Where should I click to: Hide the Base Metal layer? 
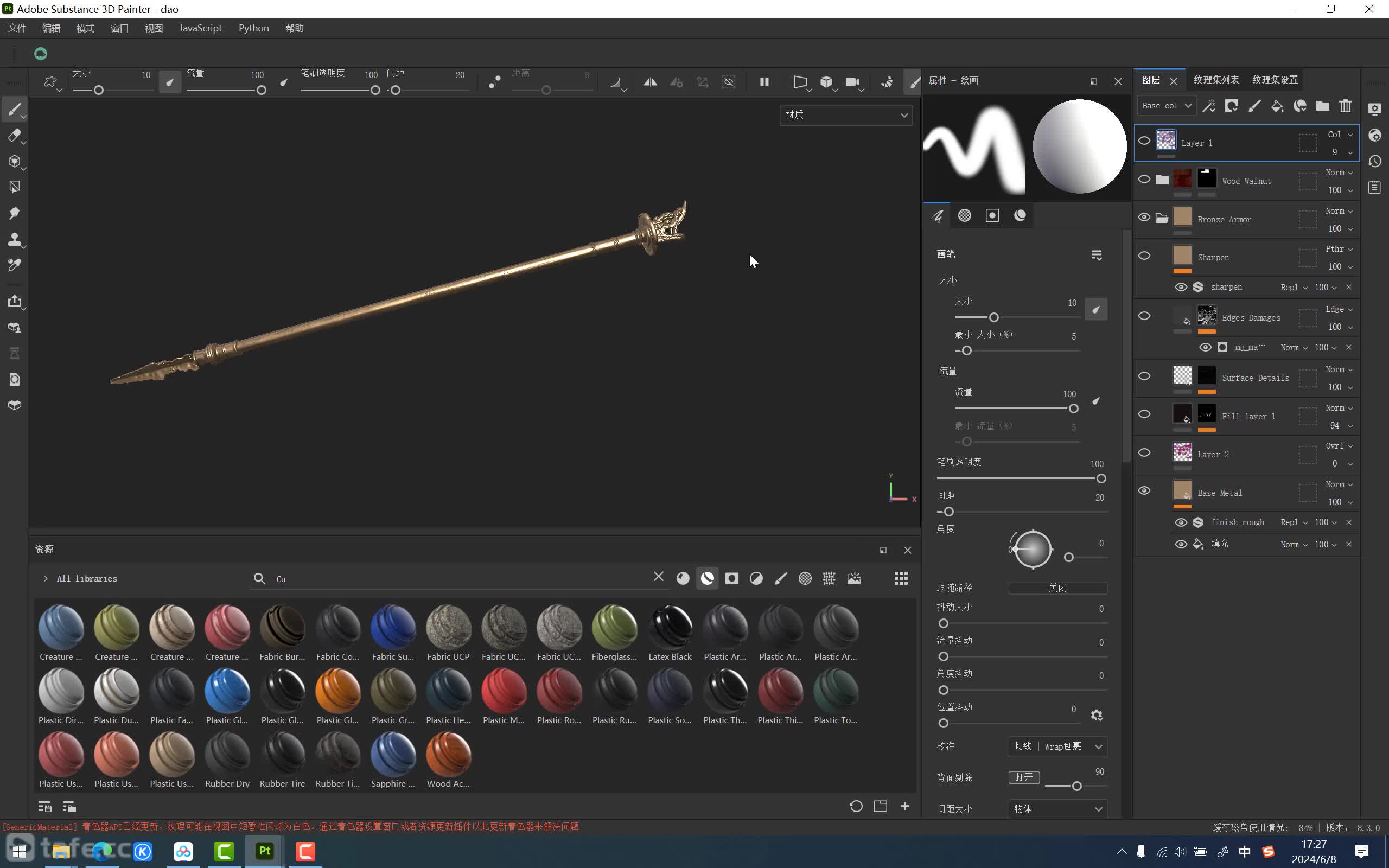1144,490
